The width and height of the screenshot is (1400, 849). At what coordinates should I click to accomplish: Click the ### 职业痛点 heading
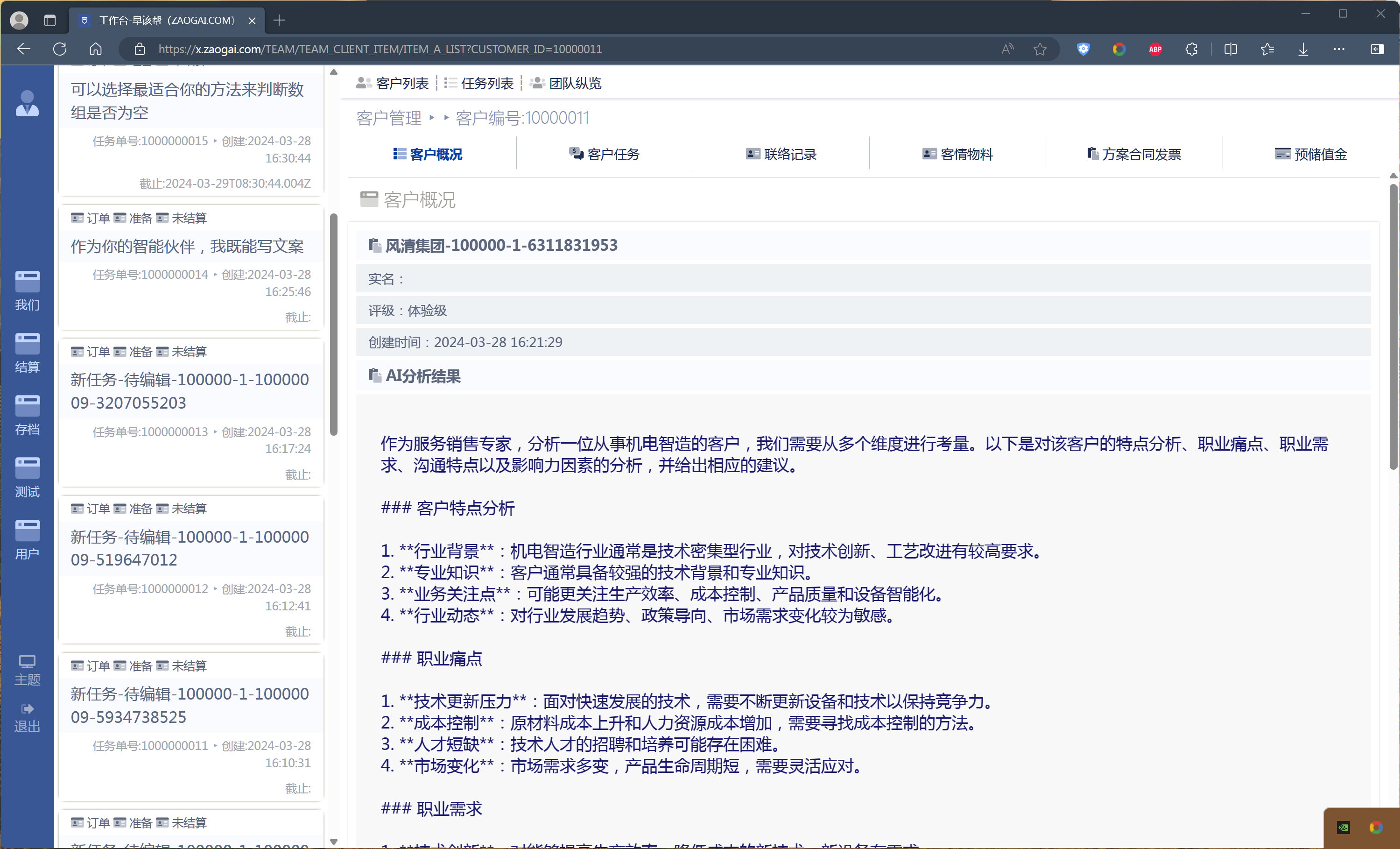(x=431, y=658)
